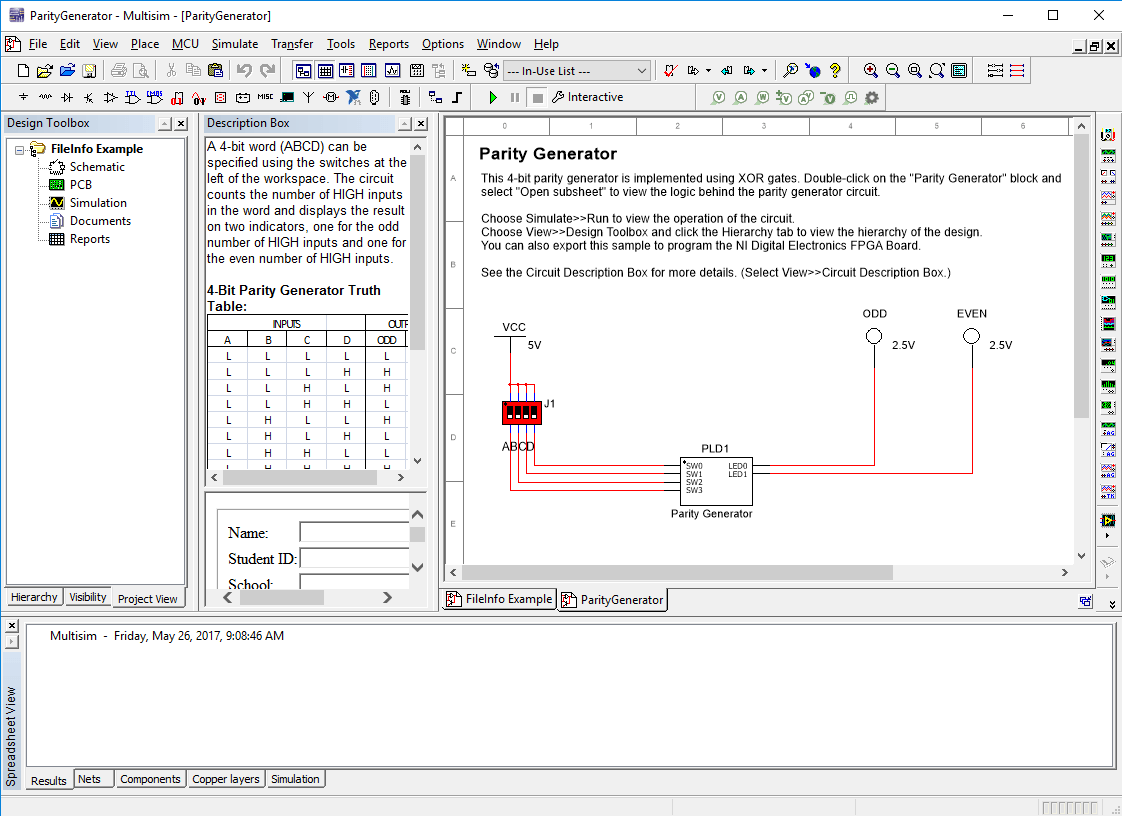This screenshot has width=1122, height=816.
Task: Paste from clipboard toolbar icon
Action: coord(215,70)
